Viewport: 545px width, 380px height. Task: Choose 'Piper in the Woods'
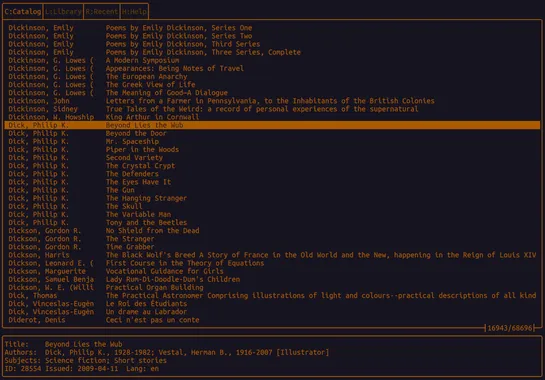272,149
